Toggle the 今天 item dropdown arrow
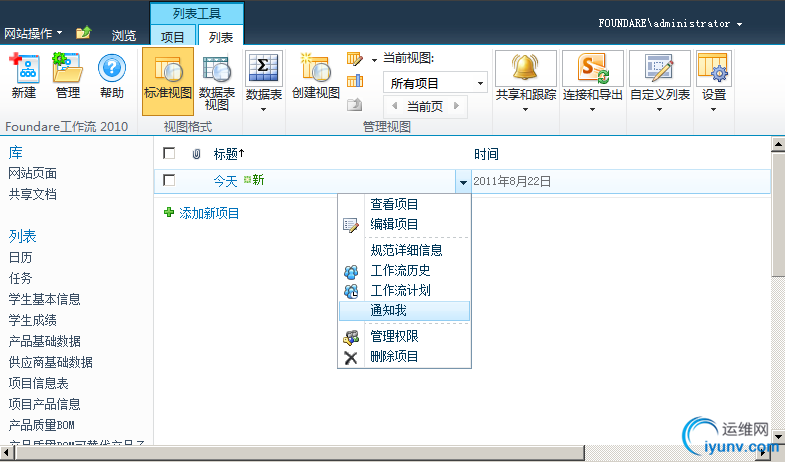Viewport: 785px width, 463px height. 463,182
